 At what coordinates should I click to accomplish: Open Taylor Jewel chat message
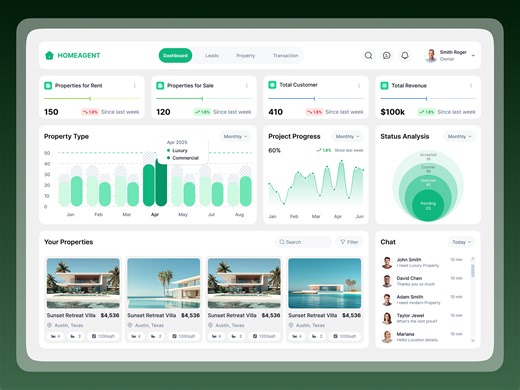tap(422, 318)
